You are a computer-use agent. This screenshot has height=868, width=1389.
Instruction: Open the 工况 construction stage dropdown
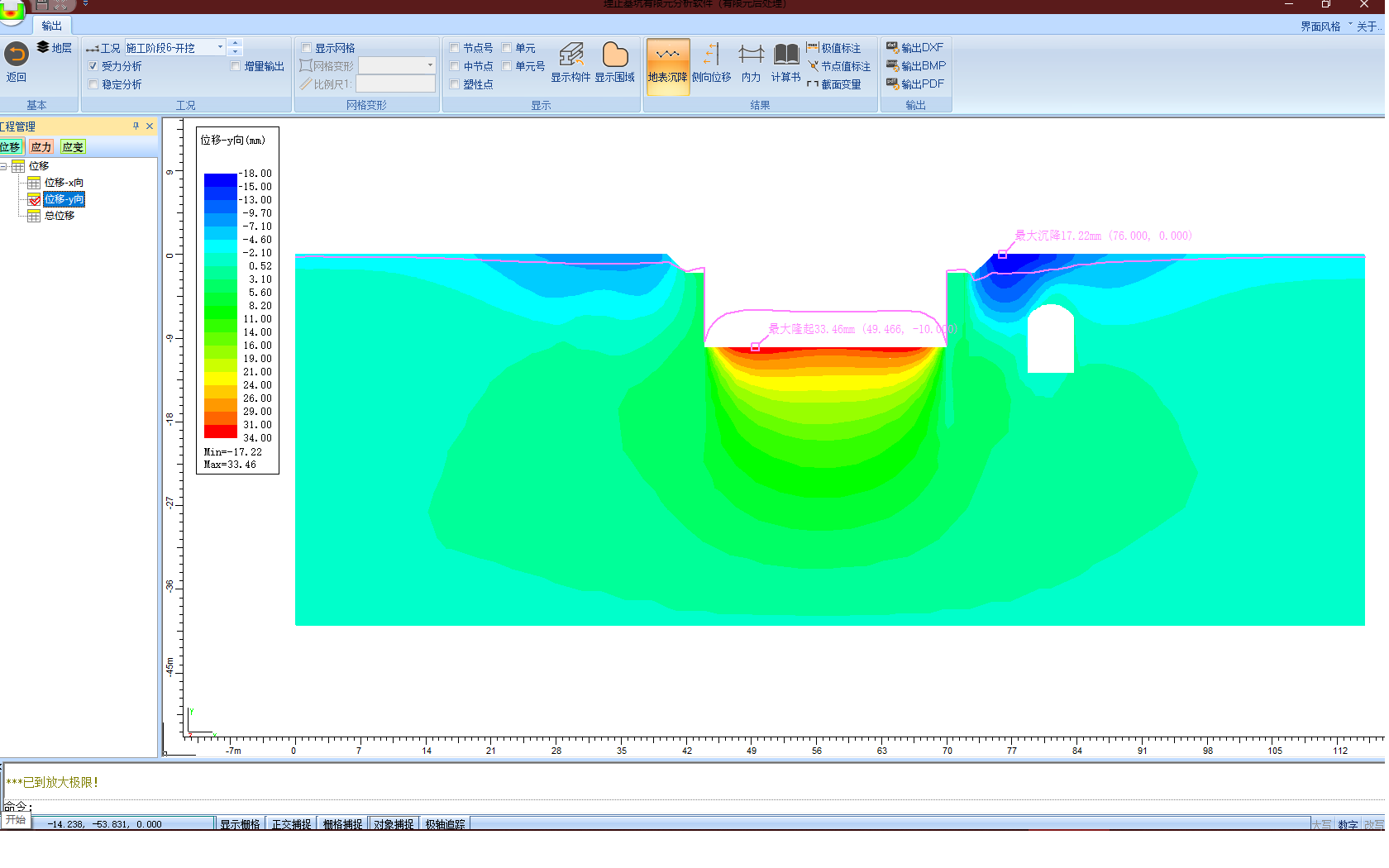(220, 48)
